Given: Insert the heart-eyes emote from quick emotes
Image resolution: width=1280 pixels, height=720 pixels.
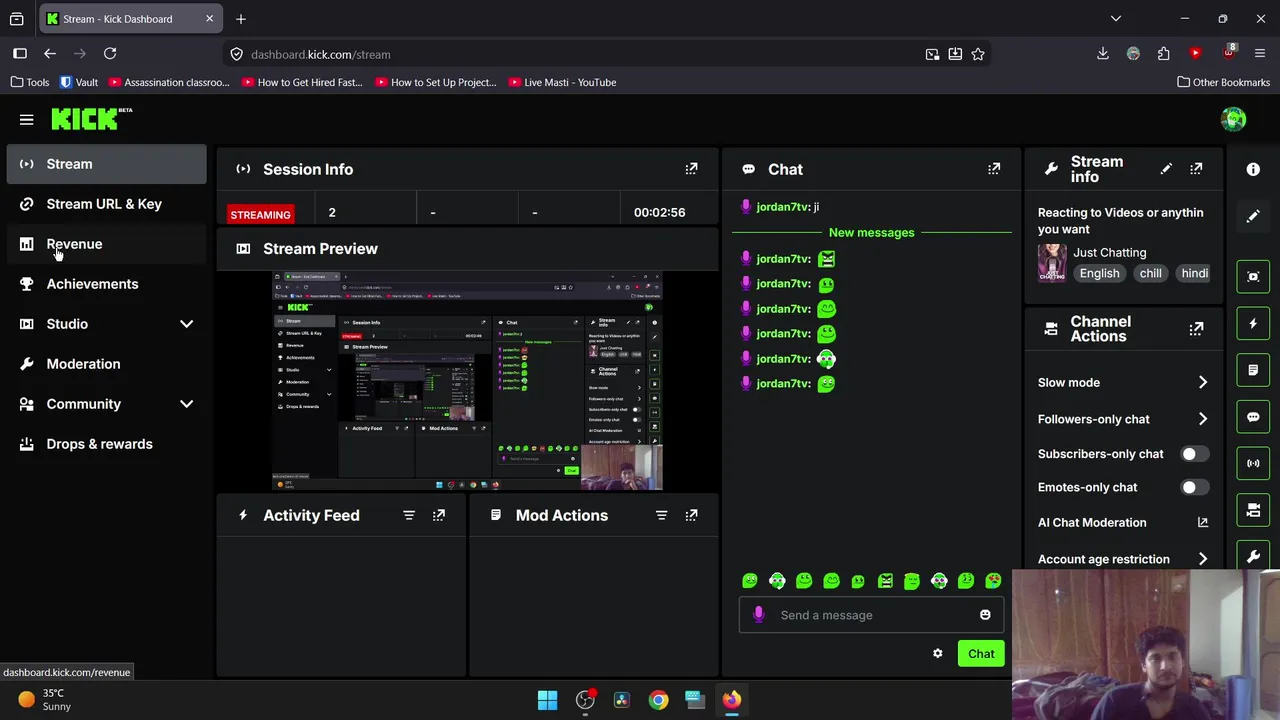Looking at the screenshot, I should point(993,581).
